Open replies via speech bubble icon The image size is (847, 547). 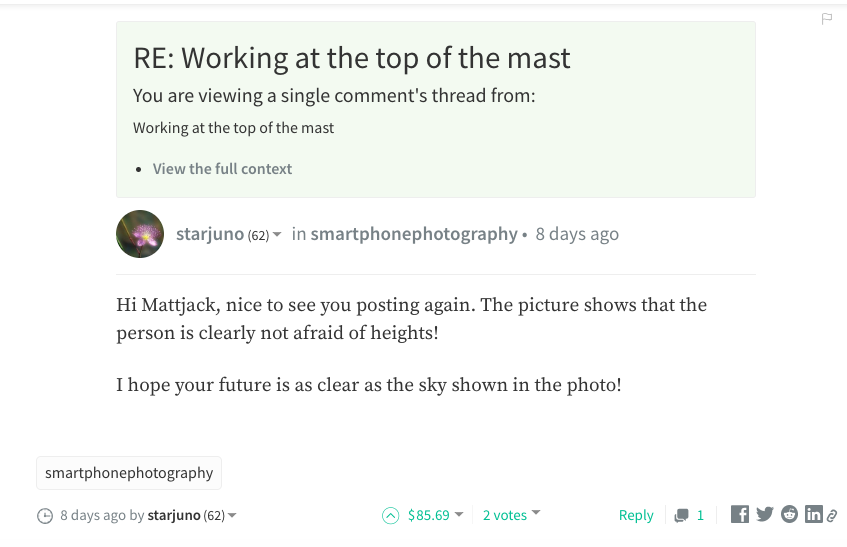click(x=682, y=516)
